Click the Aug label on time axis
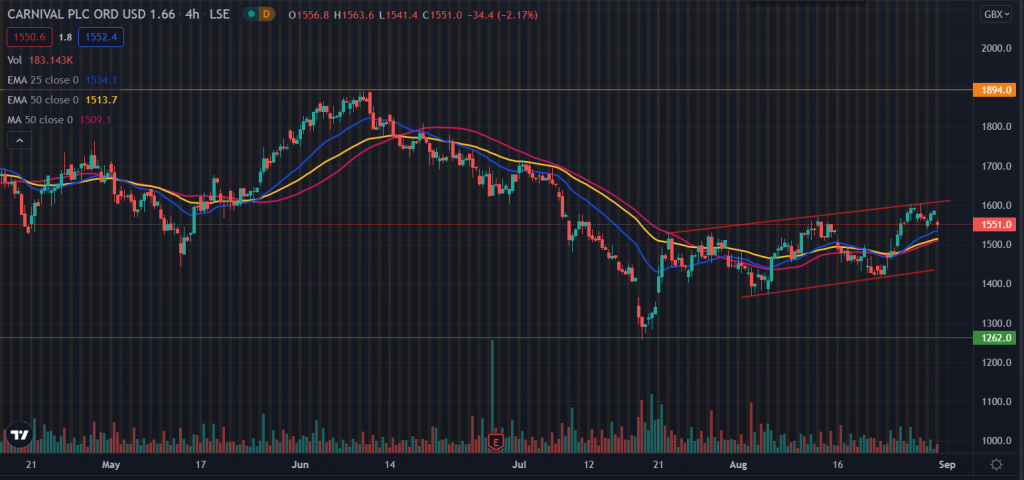Image resolution: width=1024 pixels, height=480 pixels. [739, 465]
